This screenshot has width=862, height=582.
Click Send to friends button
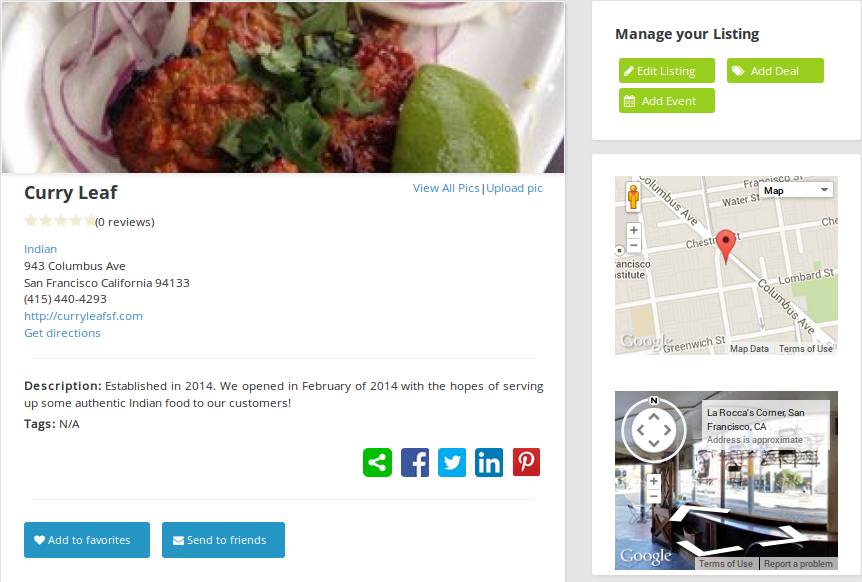point(223,540)
